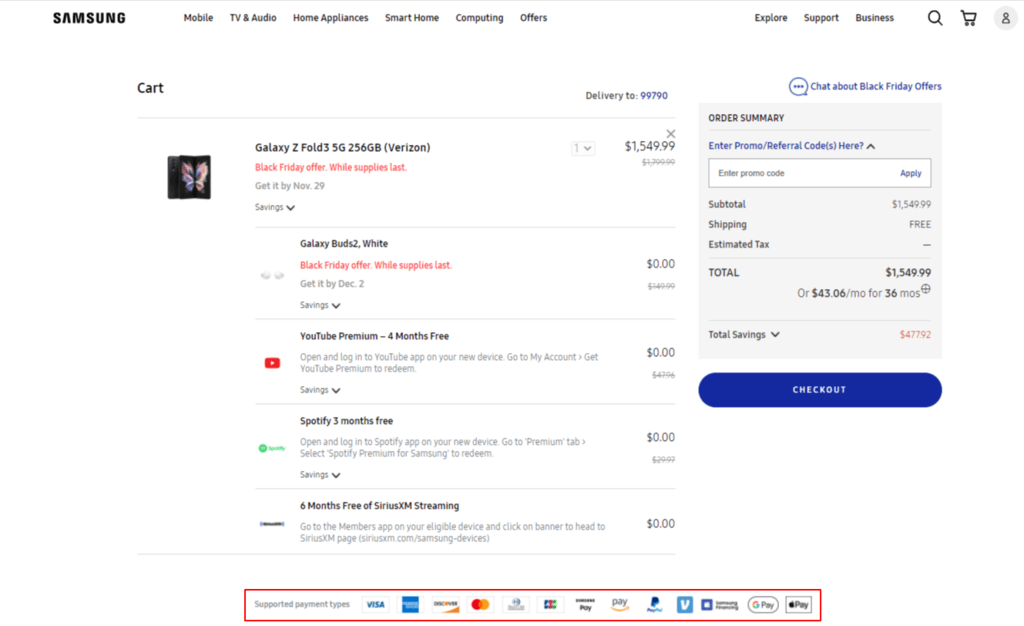The height and width of the screenshot is (626, 1024).
Task: Select the PayPal payment option
Action: click(x=653, y=604)
